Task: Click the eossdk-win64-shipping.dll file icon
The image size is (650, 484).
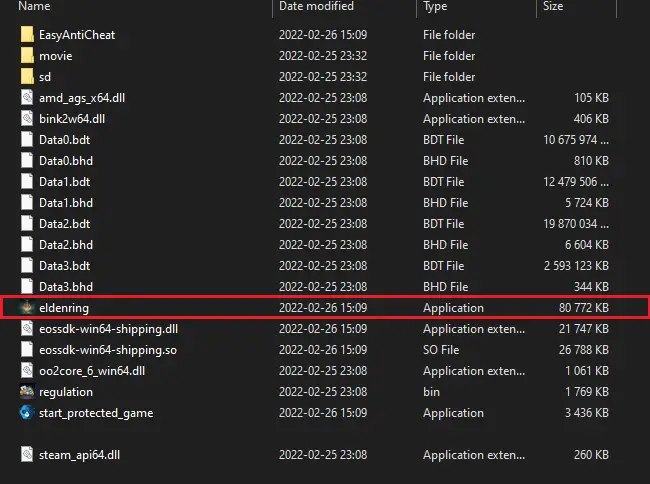Action: click(x=27, y=329)
